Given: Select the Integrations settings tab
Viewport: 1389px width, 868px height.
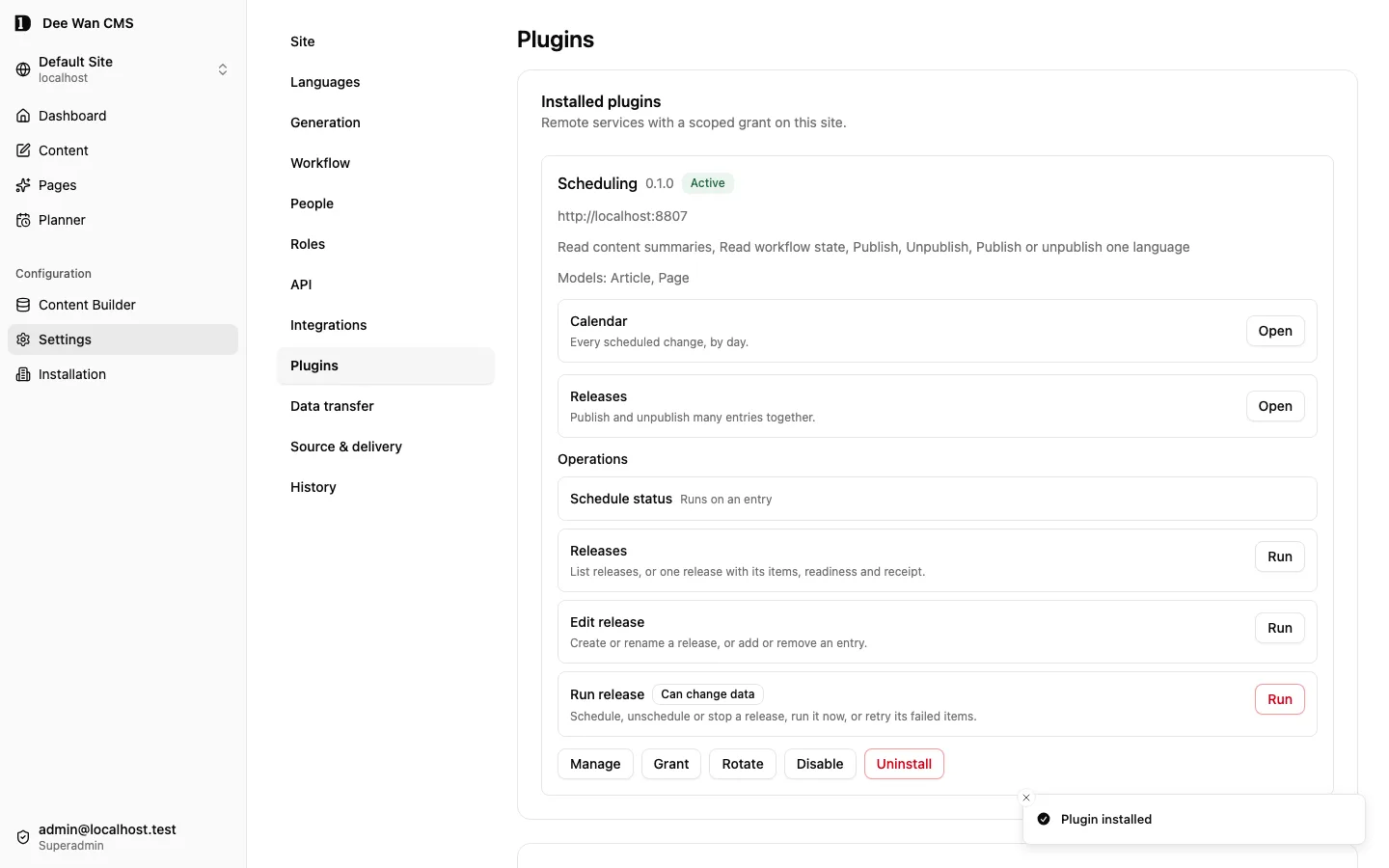Looking at the screenshot, I should [386, 325].
